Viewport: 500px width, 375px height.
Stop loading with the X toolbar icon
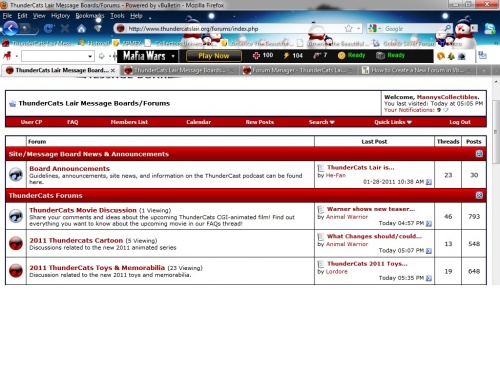click(65, 29)
